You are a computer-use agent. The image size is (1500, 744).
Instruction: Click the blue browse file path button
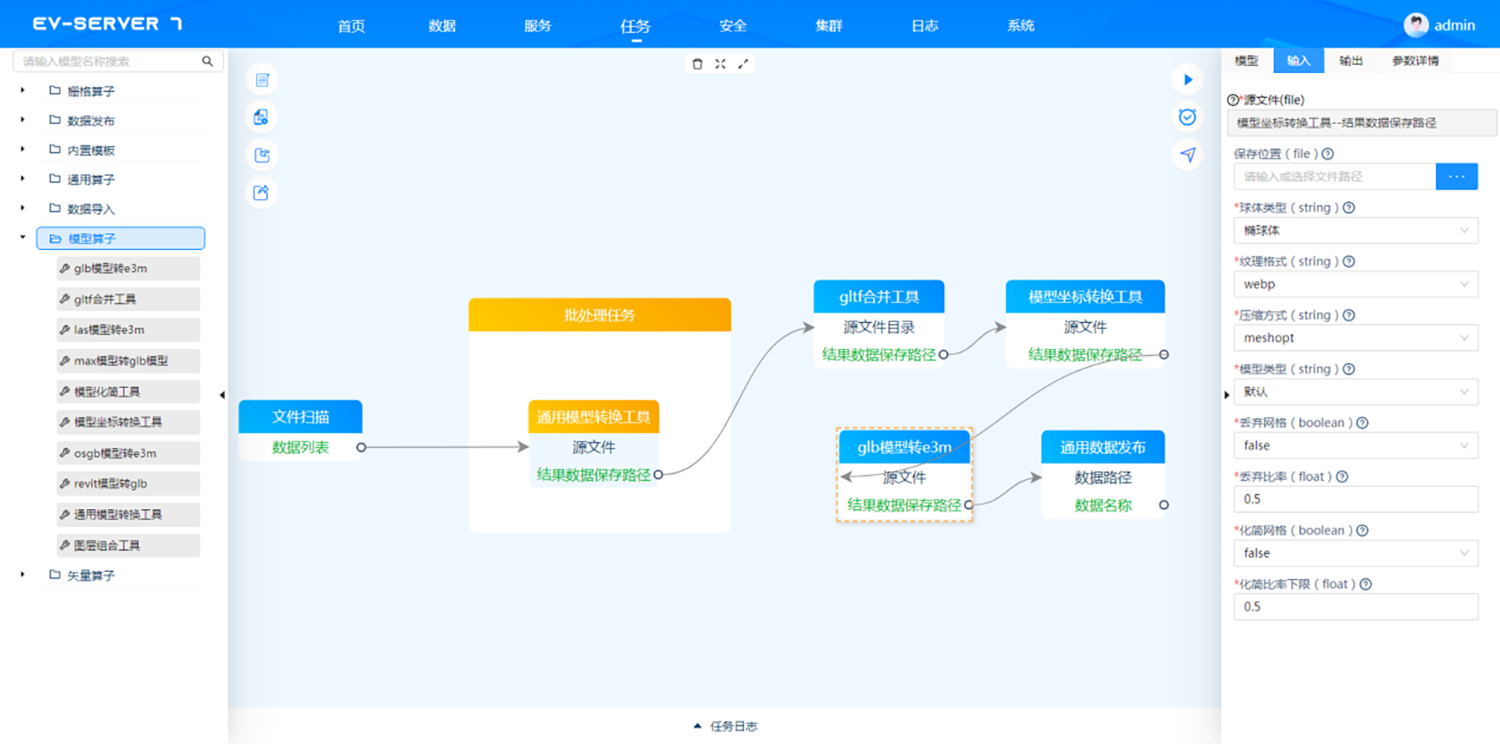pyautogui.click(x=1456, y=177)
